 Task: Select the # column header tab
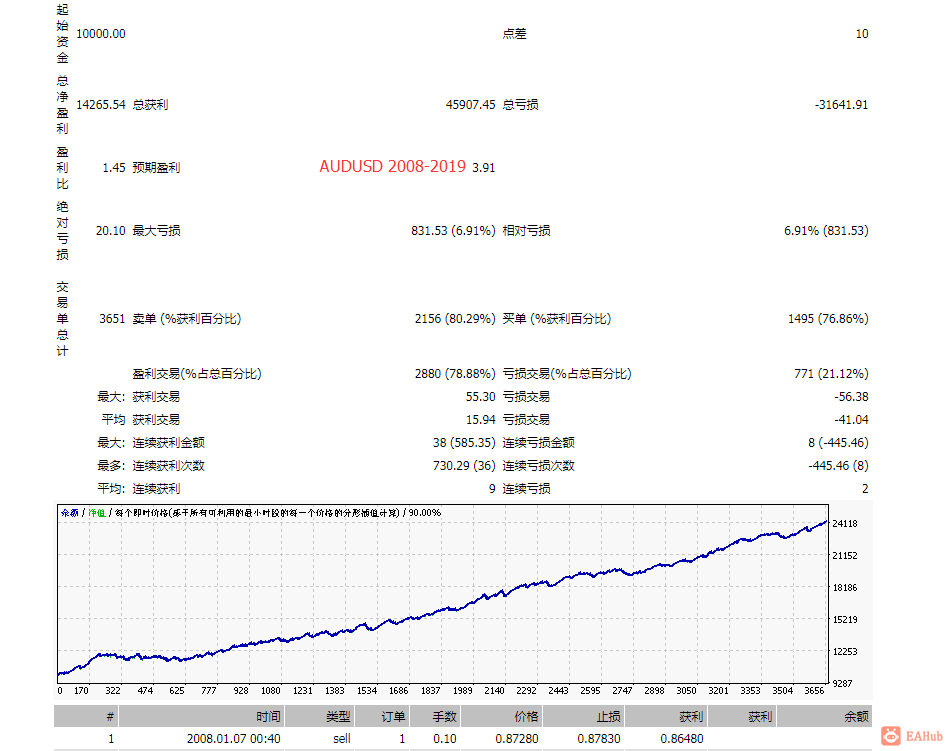pos(108,716)
